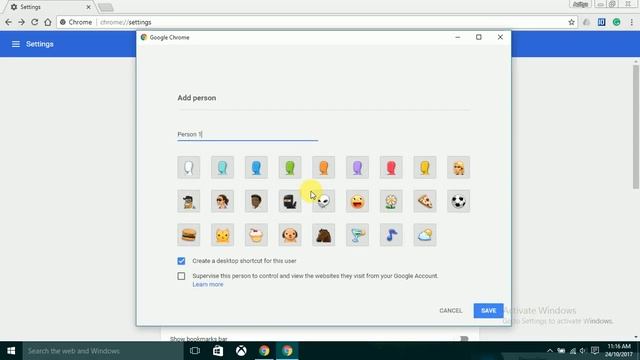Pick the smiley face avatar

pos(357,201)
